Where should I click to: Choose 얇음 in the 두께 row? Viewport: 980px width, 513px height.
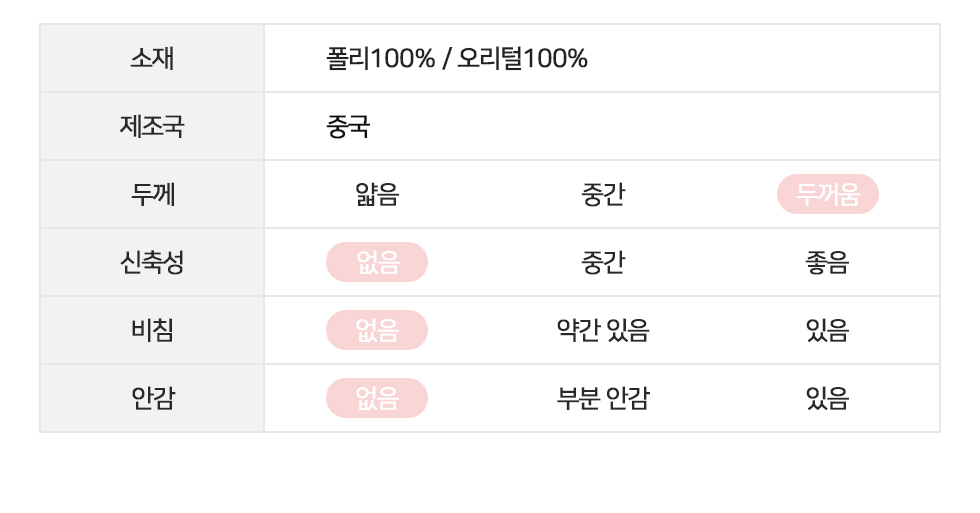pos(377,194)
